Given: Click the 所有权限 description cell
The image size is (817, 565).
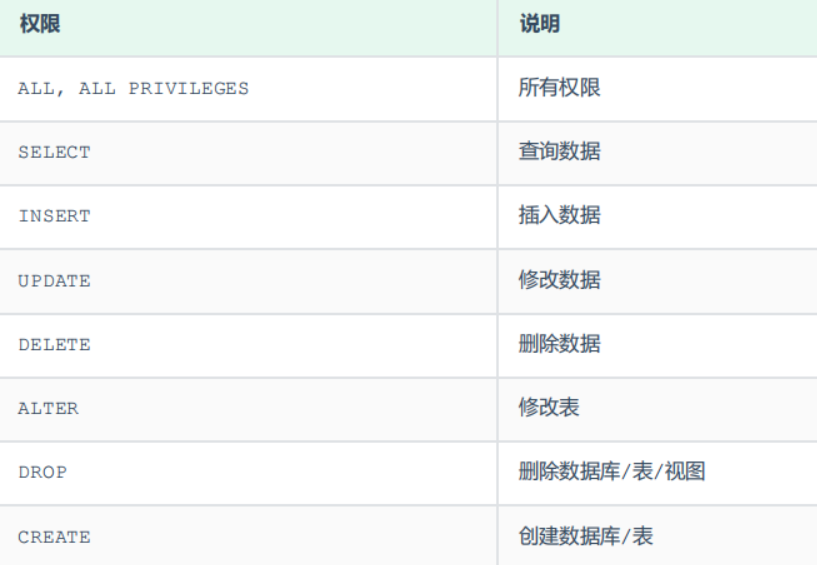Looking at the screenshot, I should (559, 88).
